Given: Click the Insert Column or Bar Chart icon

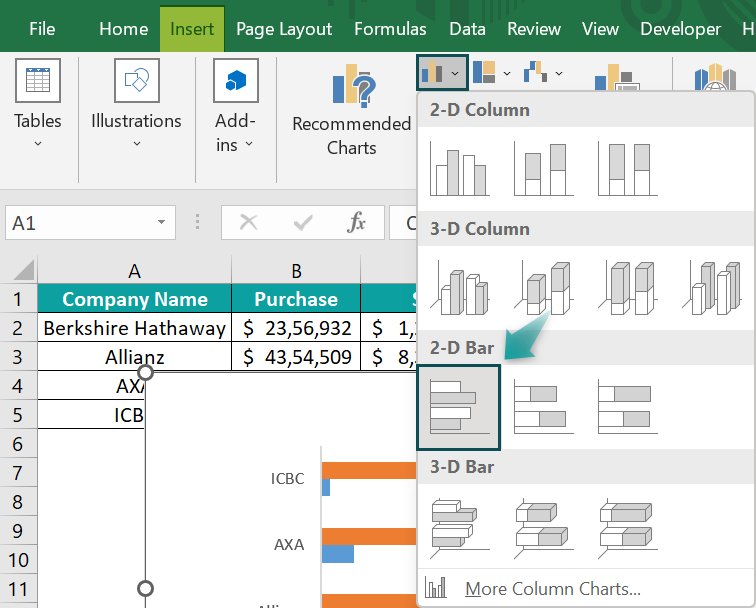Looking at the screenshot, I should (x=432, y=73).
